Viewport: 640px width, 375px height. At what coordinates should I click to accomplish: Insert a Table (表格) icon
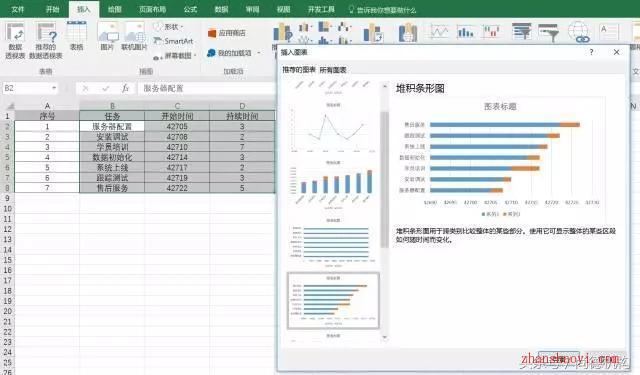[x=76, y=36]
